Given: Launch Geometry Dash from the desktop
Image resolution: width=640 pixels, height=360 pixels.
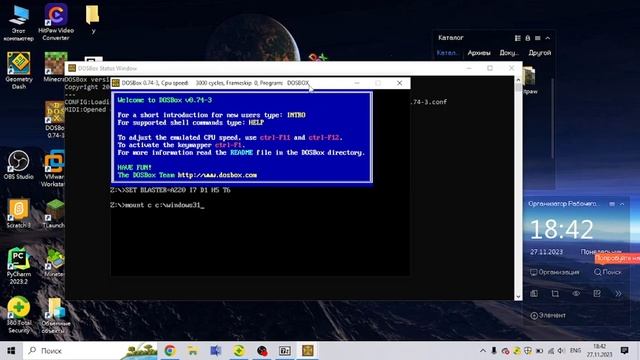Looking at the screenshot, I should (x=18, y=70).
